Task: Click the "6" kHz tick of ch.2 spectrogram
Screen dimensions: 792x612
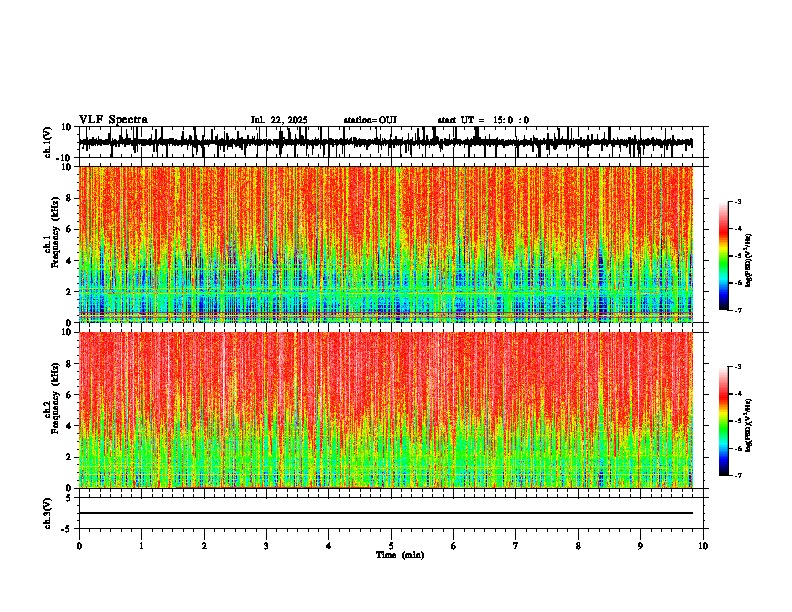Action: 69,395
